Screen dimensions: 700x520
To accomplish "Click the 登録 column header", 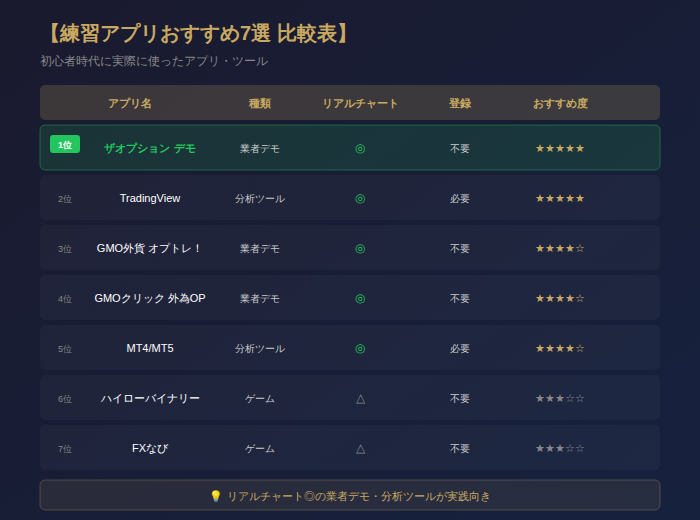I will [x=460, y=103].
